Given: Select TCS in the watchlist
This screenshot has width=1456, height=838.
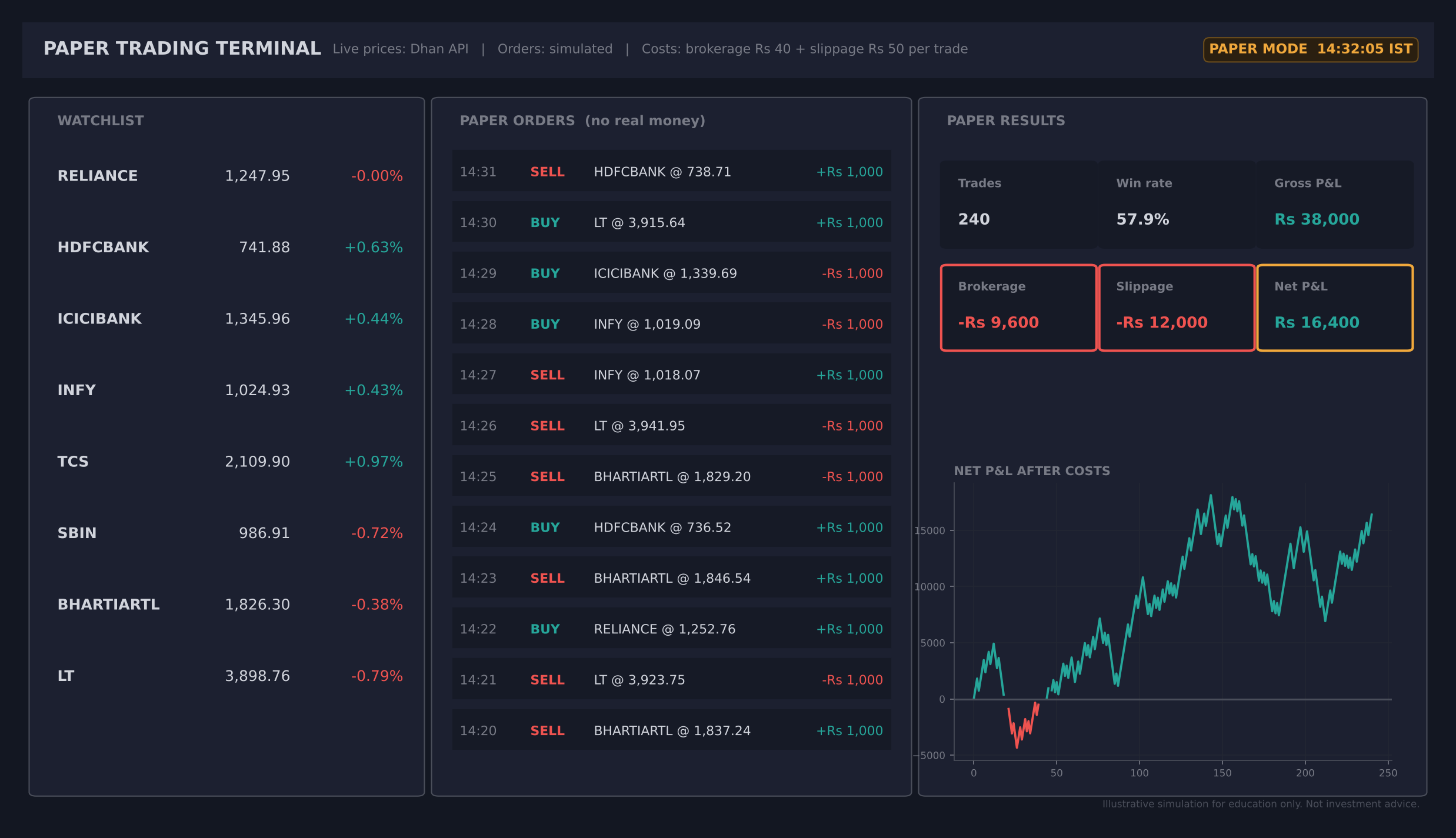Looking at the screenshot, I should pyautogui.click(x=73, y=462).
